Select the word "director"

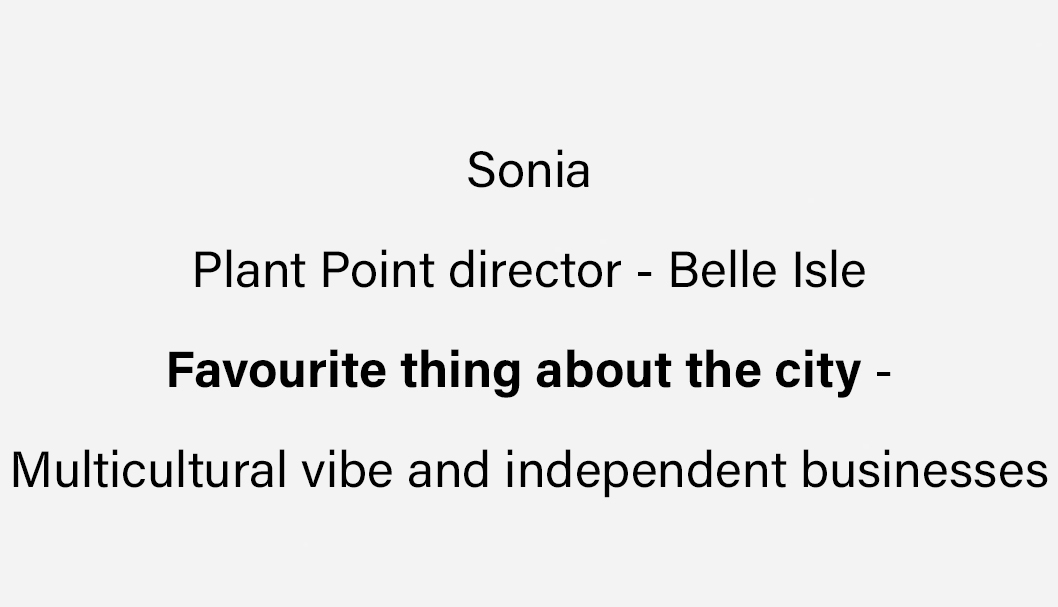point(535,270)
